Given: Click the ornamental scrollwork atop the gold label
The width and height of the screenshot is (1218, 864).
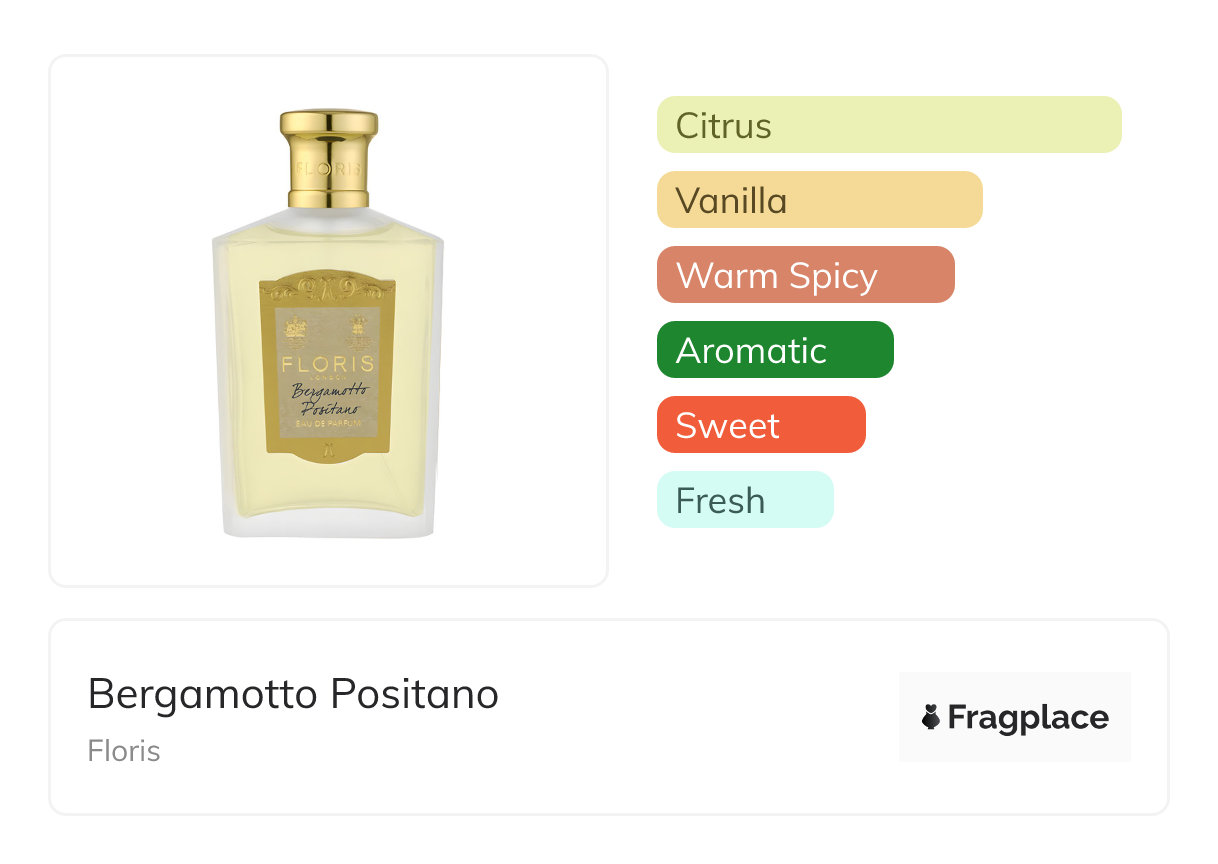Looking at the screenshot, I should 328,289.
